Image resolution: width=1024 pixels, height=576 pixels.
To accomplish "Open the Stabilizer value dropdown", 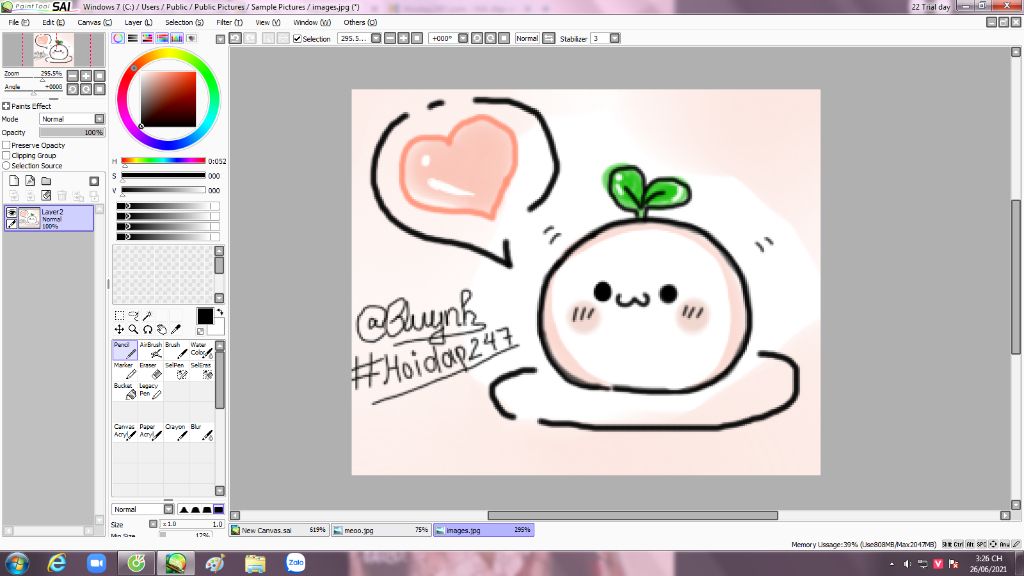I will (x=615, y=39).
